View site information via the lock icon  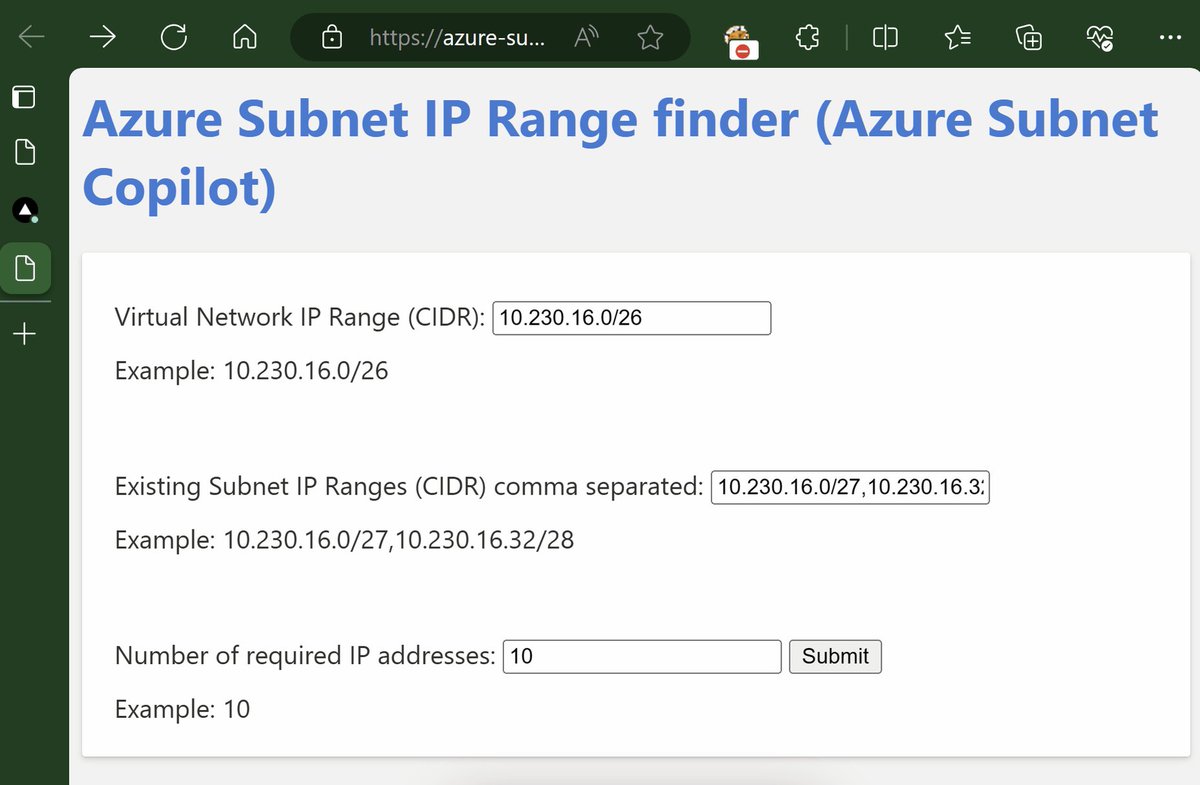331,38
